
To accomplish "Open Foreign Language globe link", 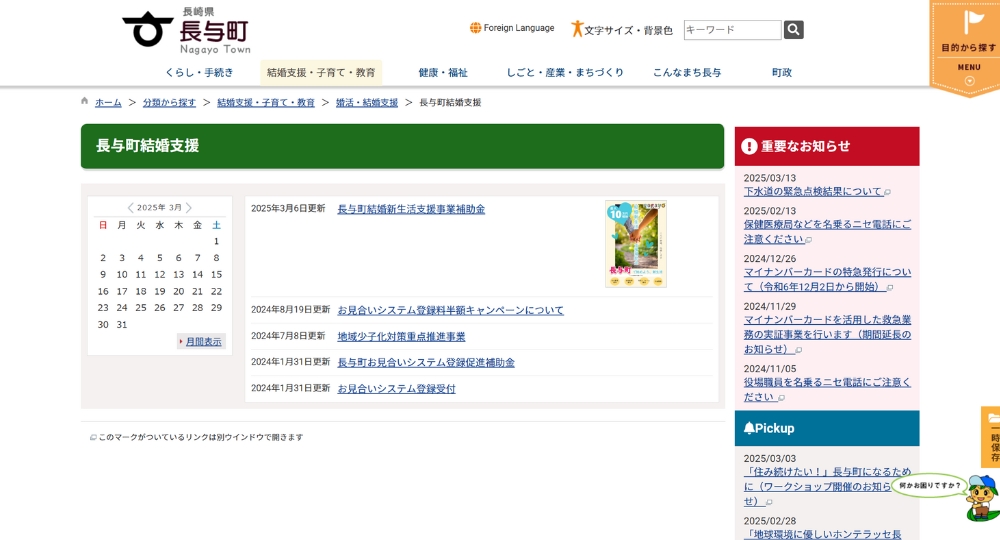I will tap(512, 28).
